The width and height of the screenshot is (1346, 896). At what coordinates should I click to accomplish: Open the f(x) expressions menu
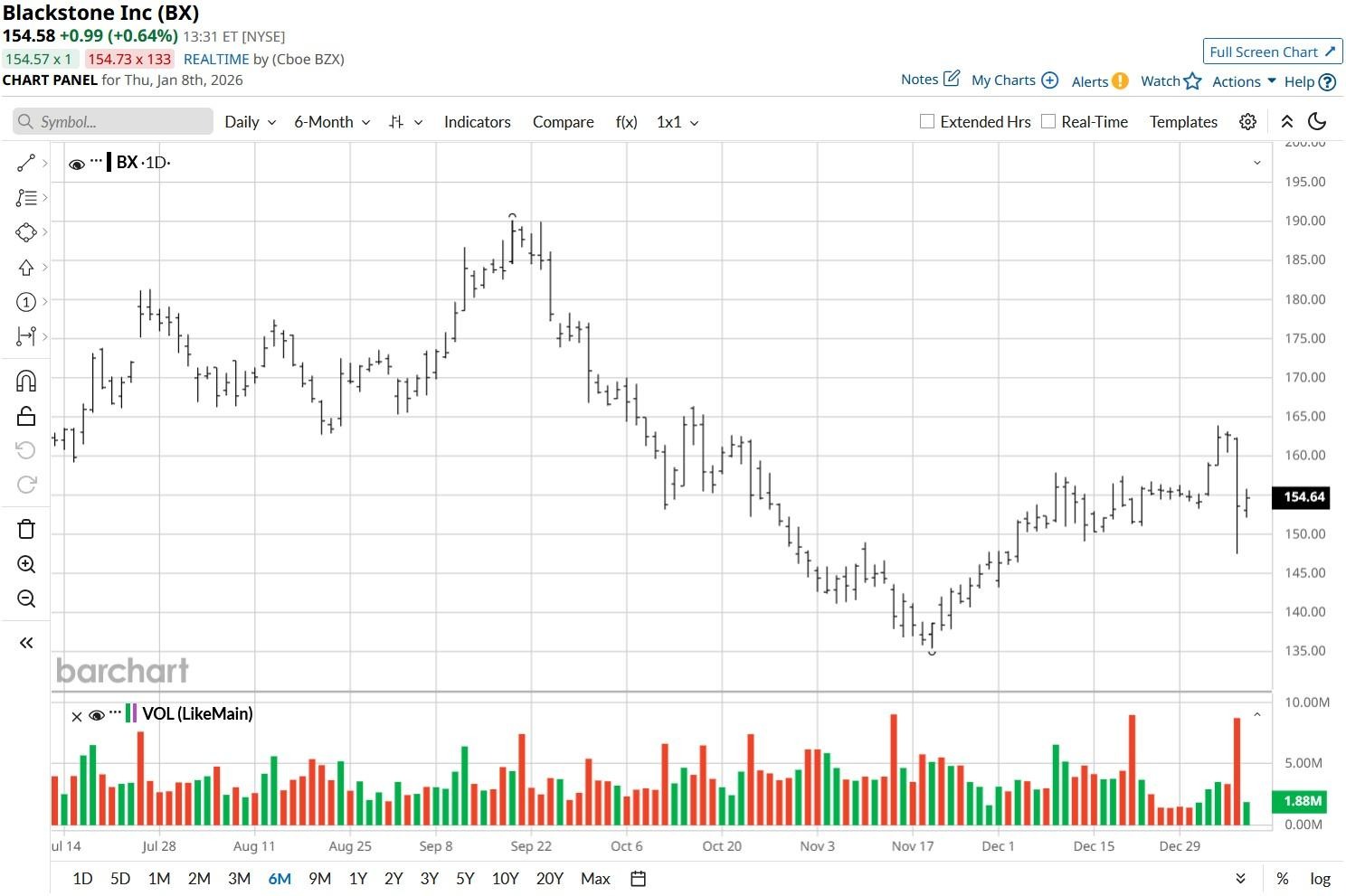tap(627, 122)
